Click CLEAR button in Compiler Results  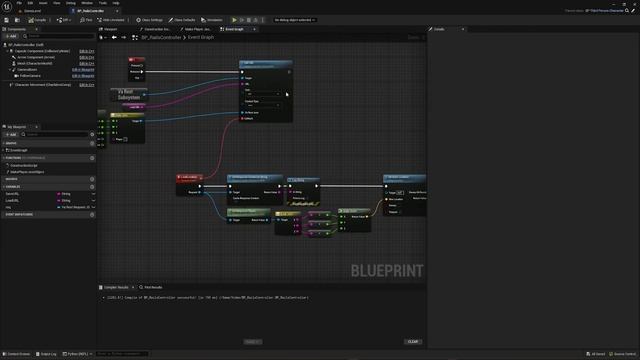(x=413, y=342)
